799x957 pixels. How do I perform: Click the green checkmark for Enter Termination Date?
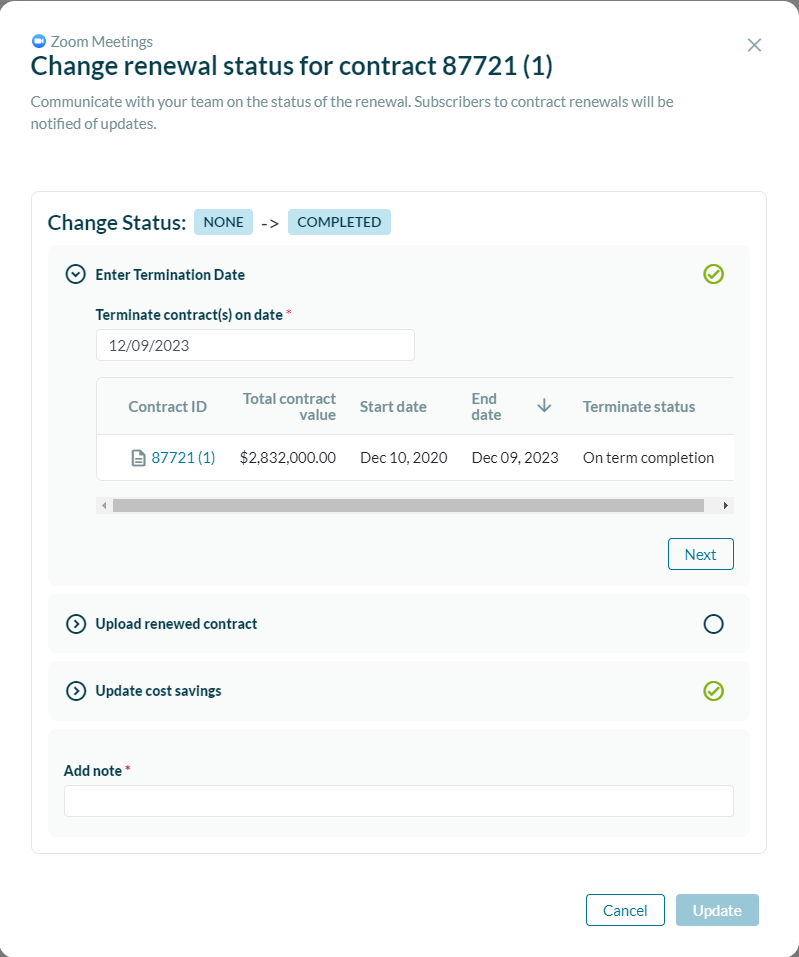(713, 274)
